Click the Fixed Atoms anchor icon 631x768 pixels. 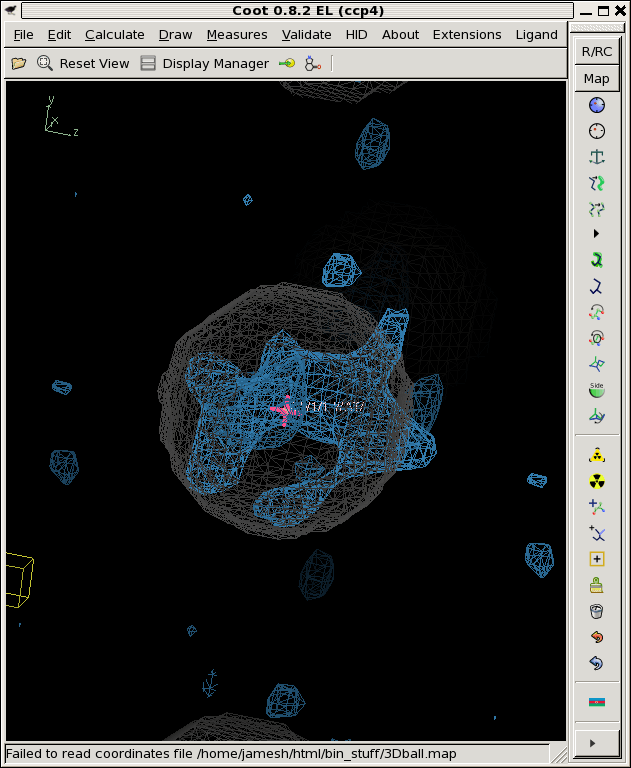pyautogui.click(x=597, y=157)
